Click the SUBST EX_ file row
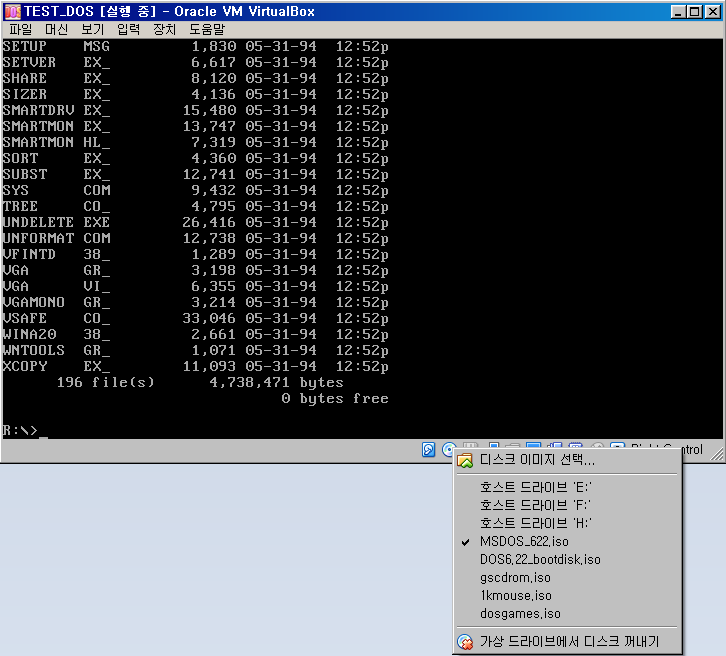Image resolution: width=726 pixels, height=656 pixels. click(195, 175)
